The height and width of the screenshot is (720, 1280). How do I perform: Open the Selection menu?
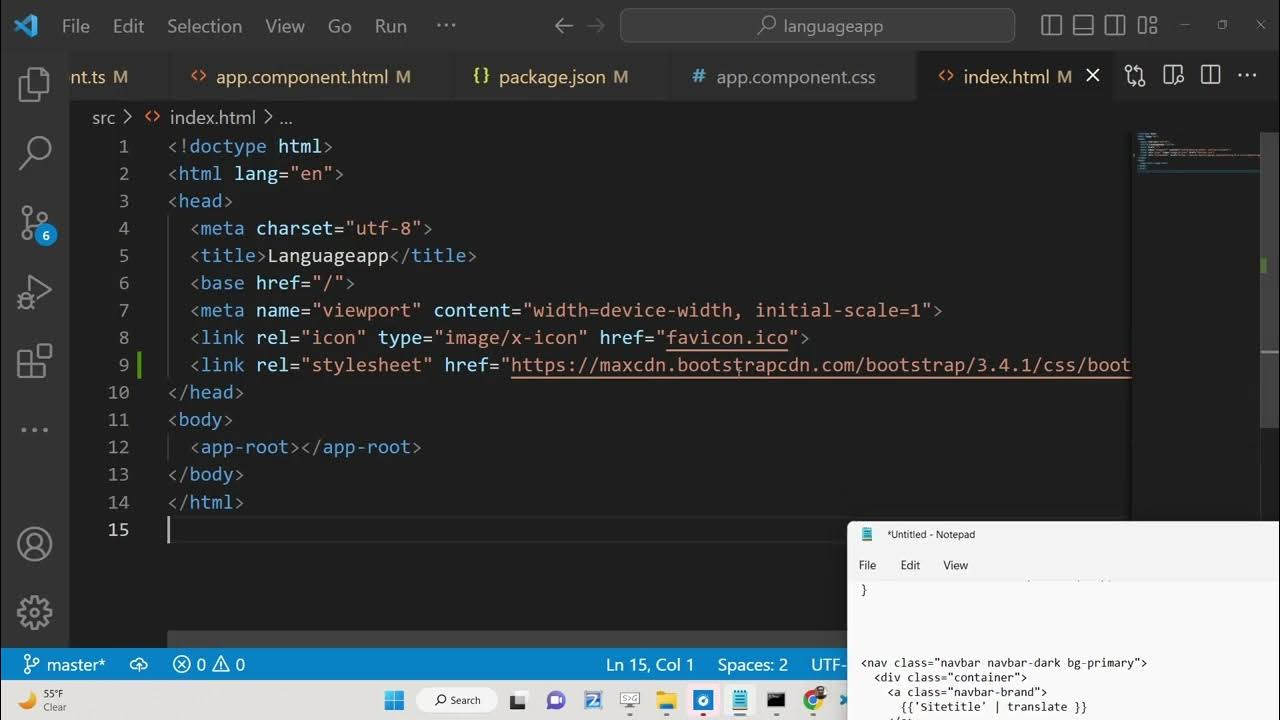point(204,26)
